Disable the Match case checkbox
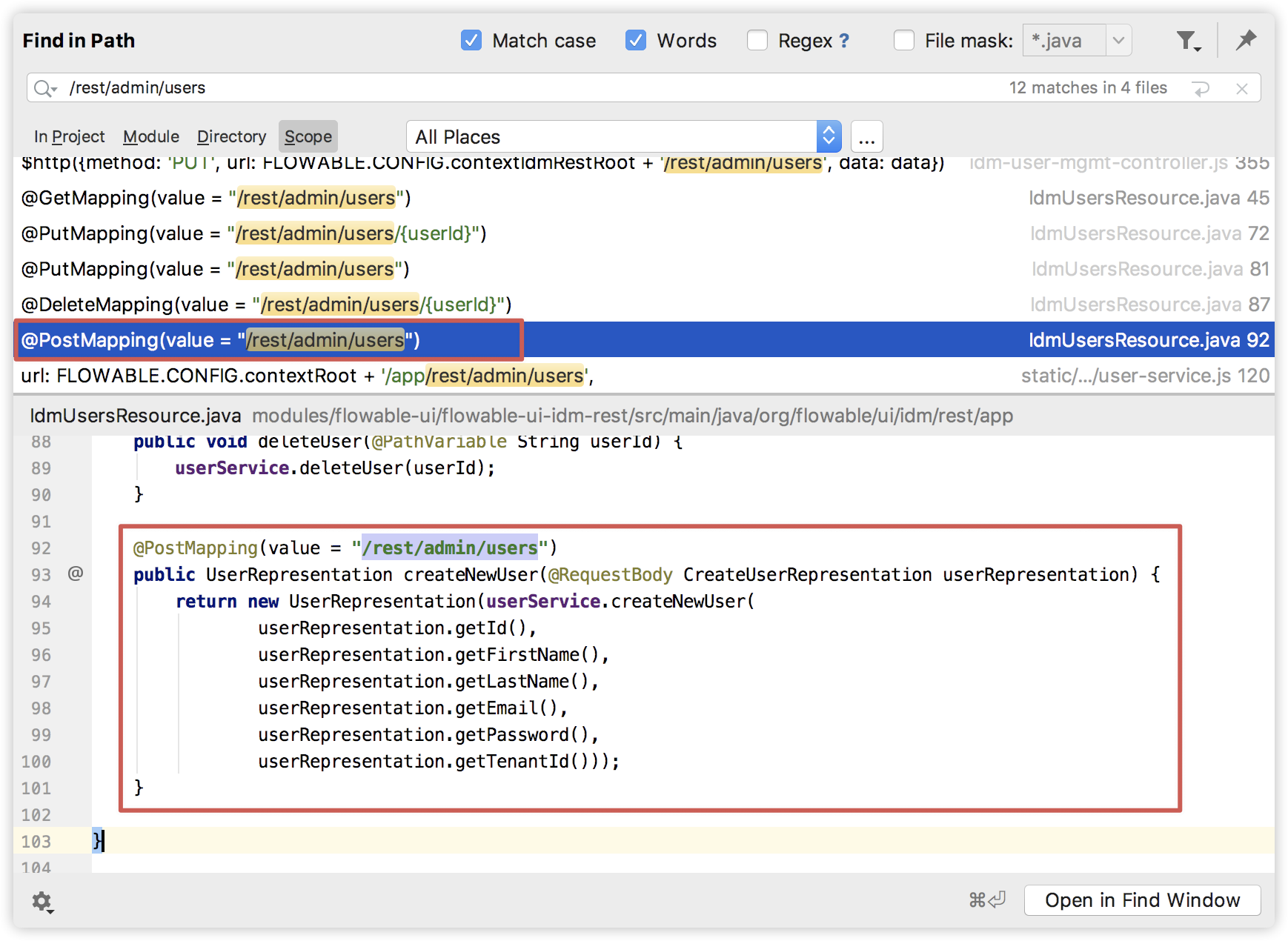Screen dimensions: 1288x941 tap(471, 40)
